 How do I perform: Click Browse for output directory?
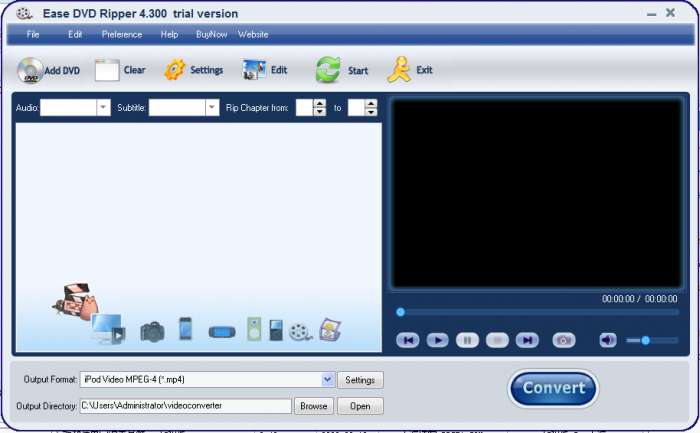tap(314, 406)
